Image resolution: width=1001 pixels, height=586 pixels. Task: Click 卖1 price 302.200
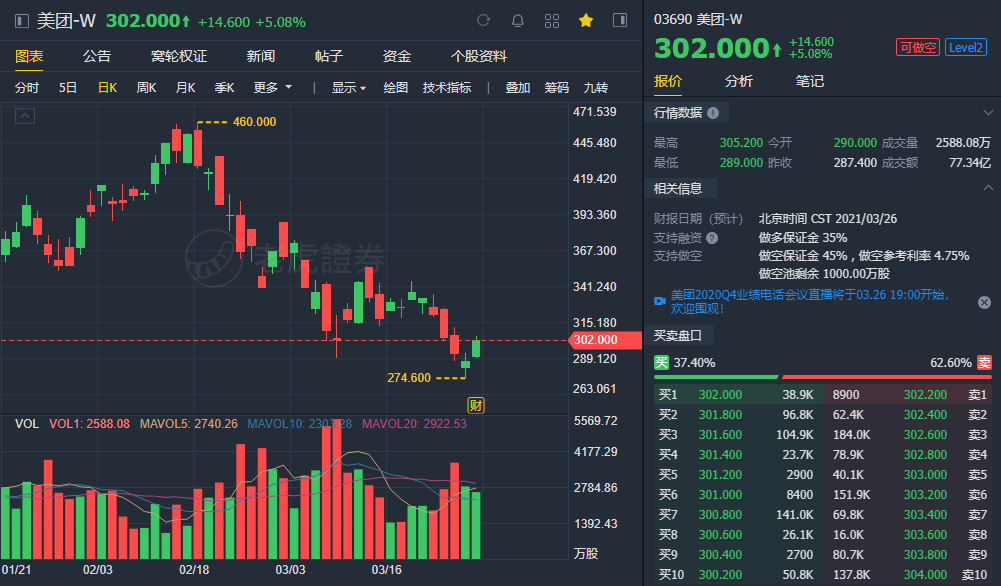pyautogui.click(x=925, y=394)
